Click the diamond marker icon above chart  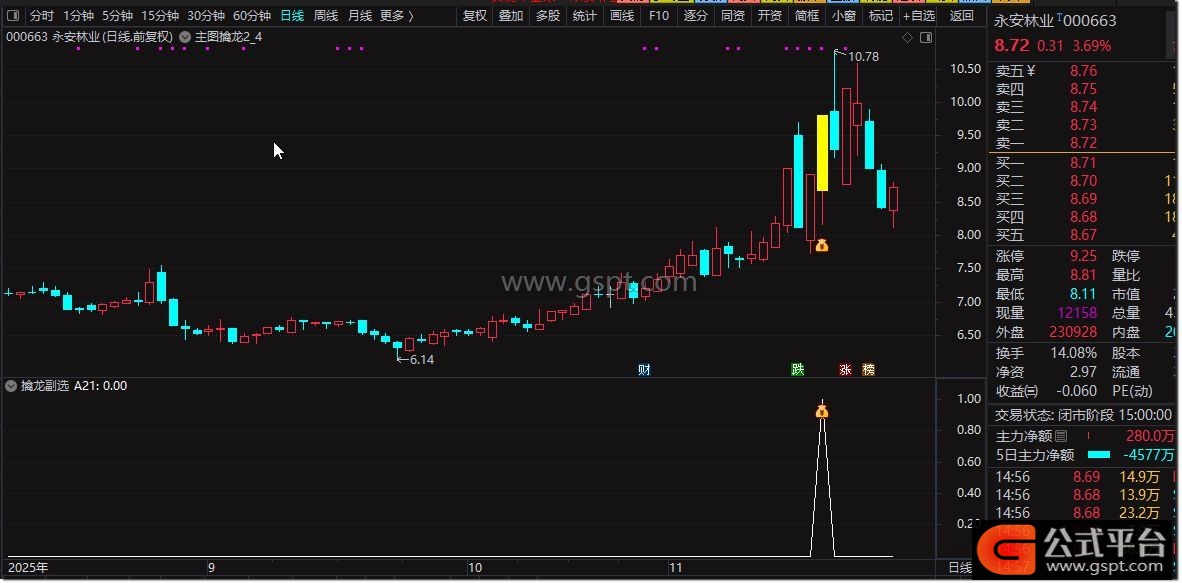(x=907, y=37)
